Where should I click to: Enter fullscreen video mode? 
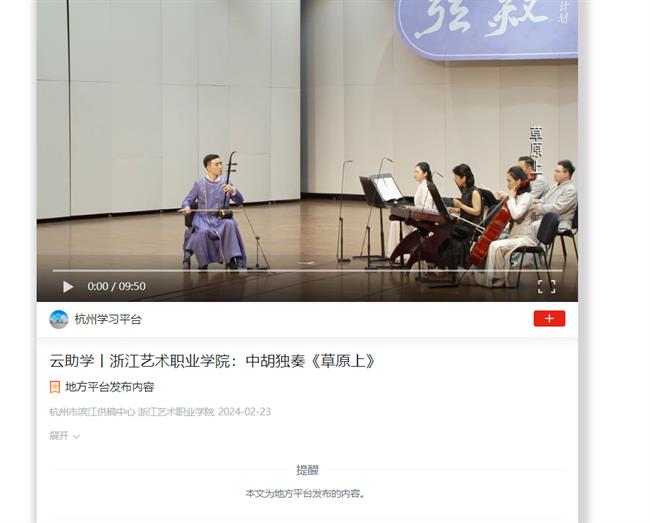(x=546, y=286)
